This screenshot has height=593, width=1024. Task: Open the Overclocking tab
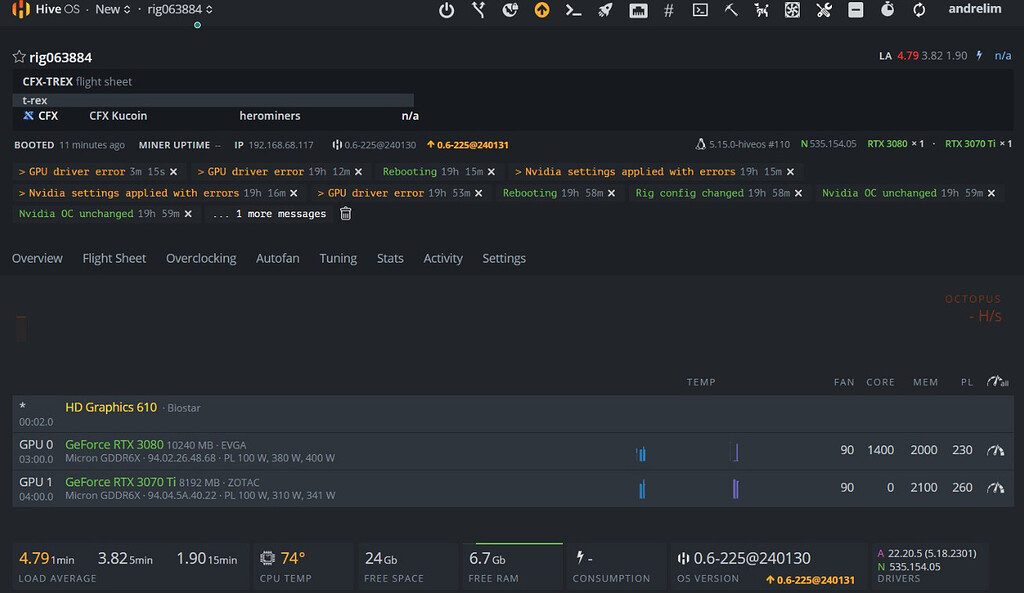point(201,258)
